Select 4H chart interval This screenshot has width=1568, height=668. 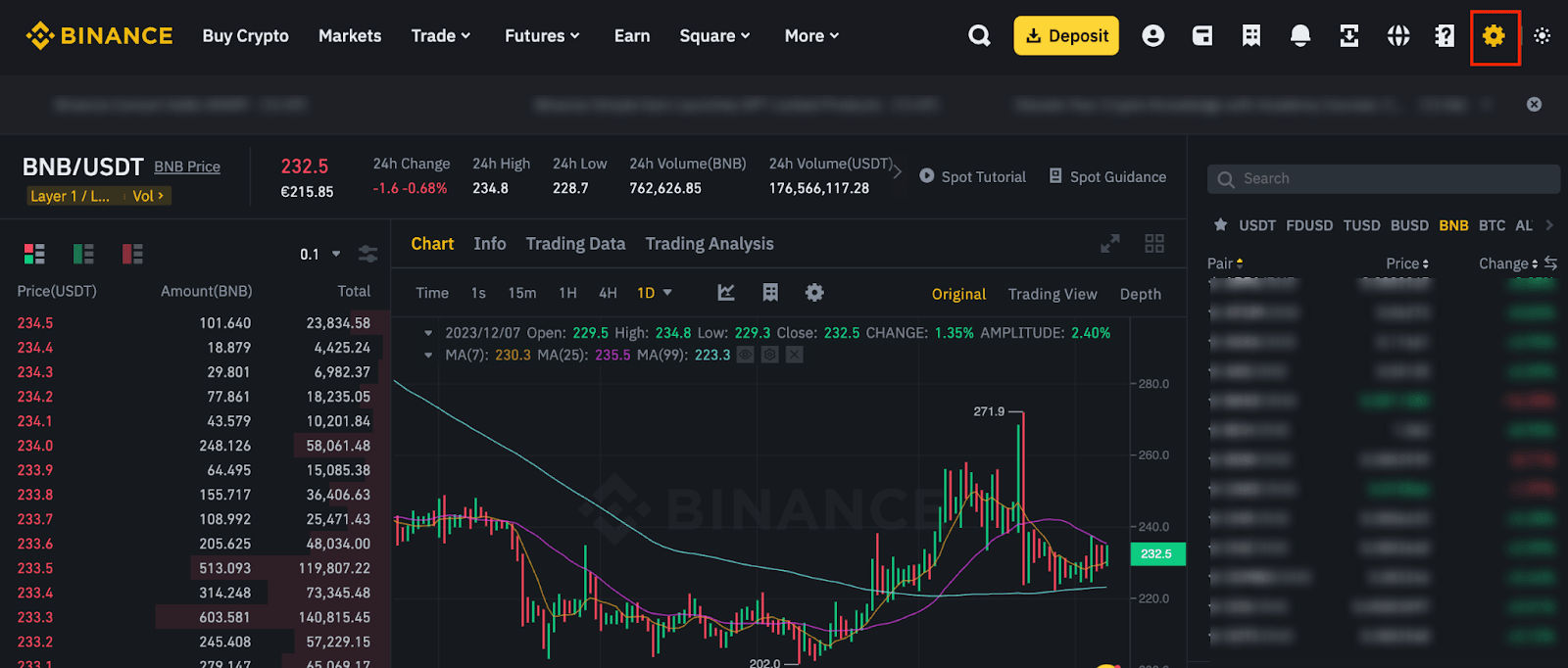608,293
